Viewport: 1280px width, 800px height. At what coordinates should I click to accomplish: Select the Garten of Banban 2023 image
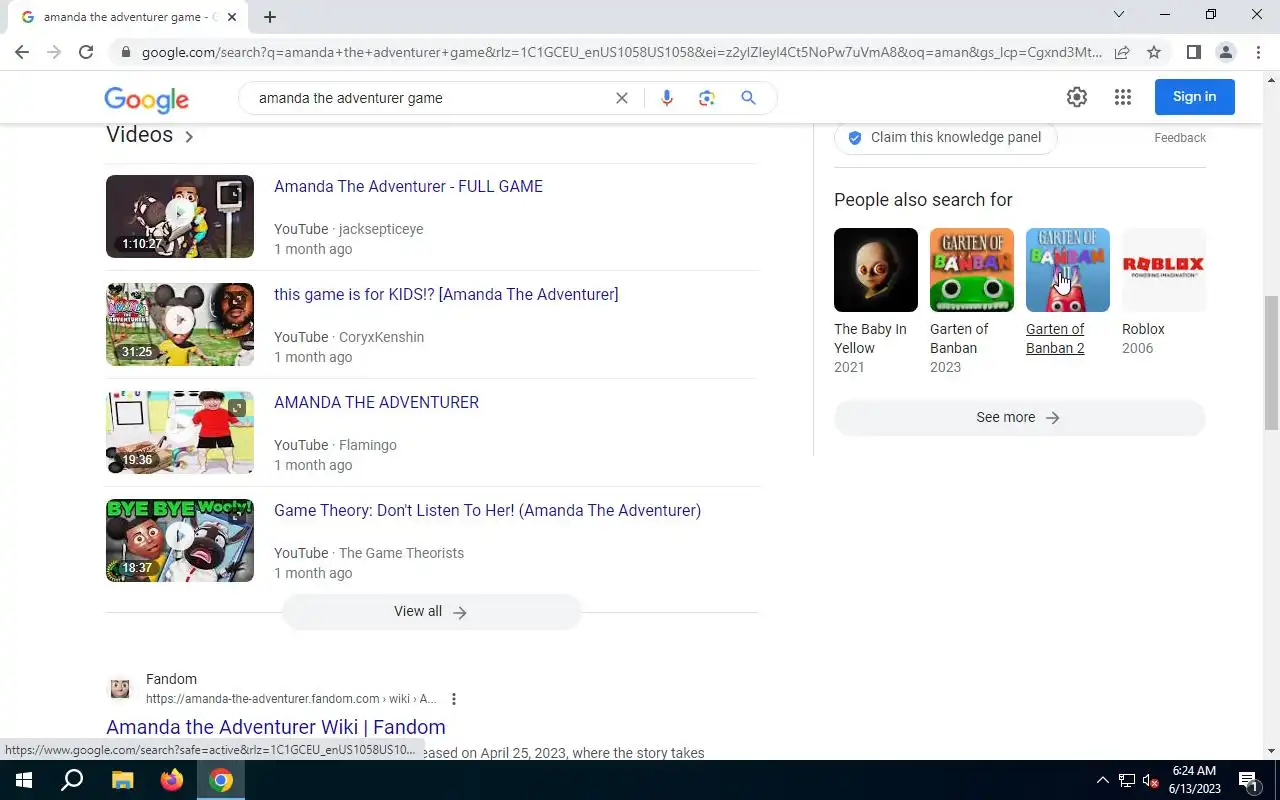[972, 270]
